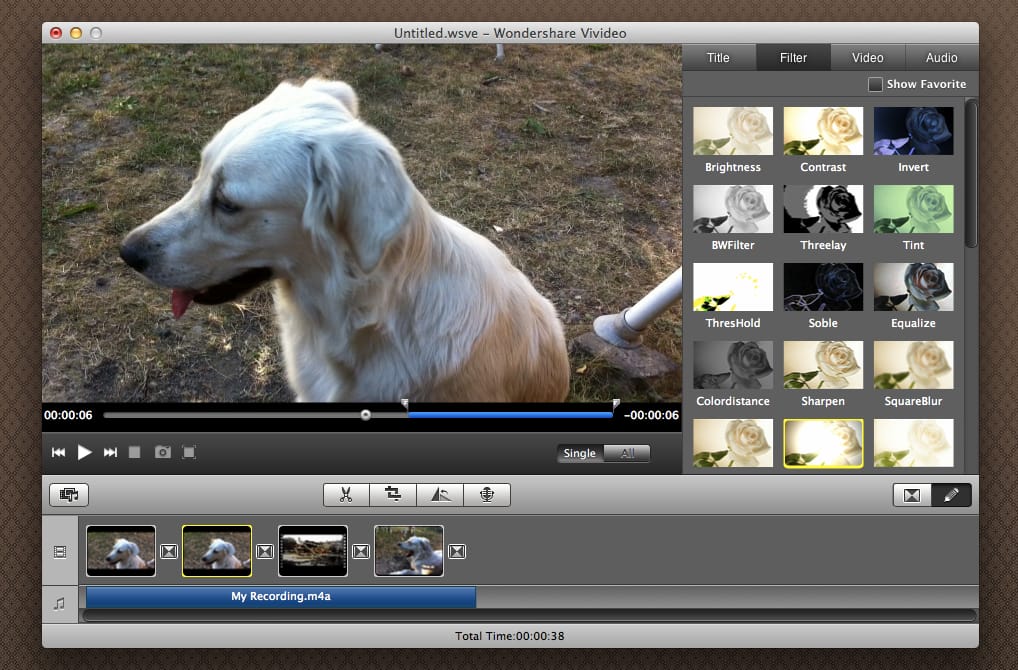Click the Total Time:00:00:38 status text
The width and height of the screenshot is (1018, 670).
[x=510, y=636]
